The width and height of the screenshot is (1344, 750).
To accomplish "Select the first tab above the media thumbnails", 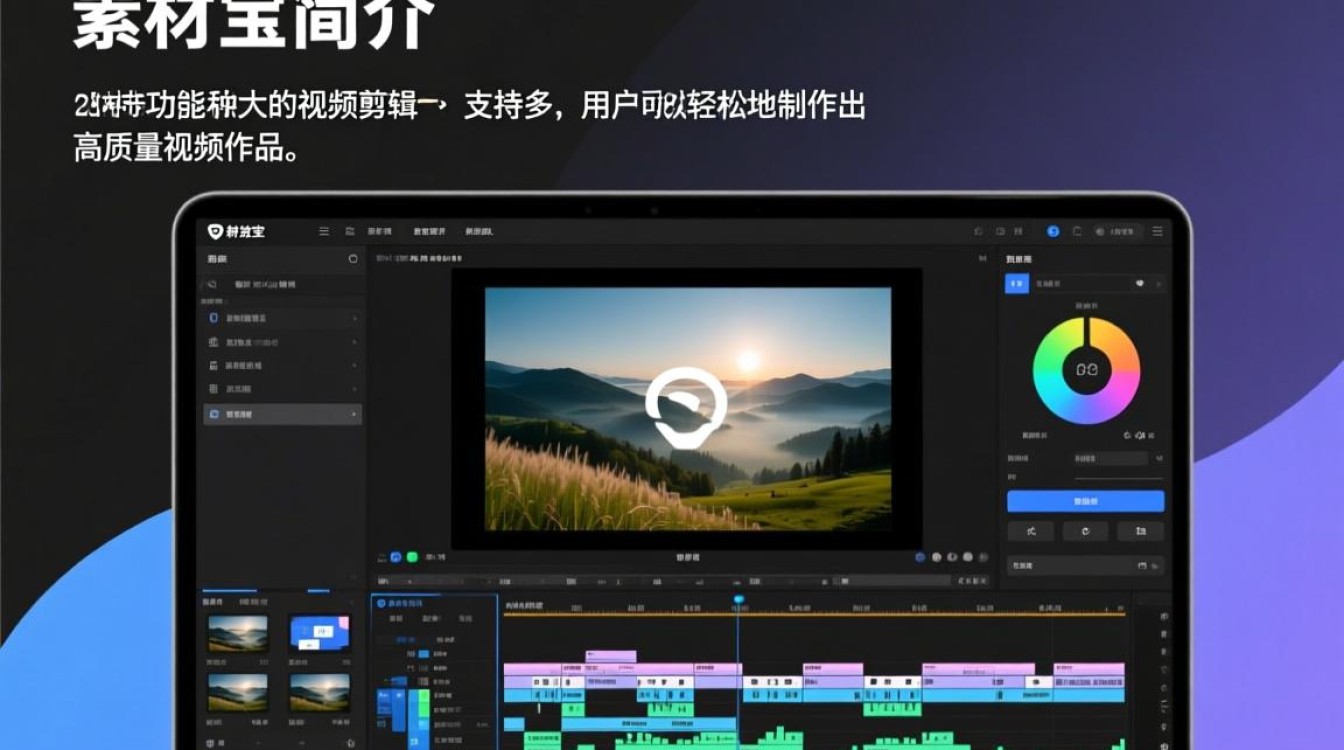I will [213, 602].
